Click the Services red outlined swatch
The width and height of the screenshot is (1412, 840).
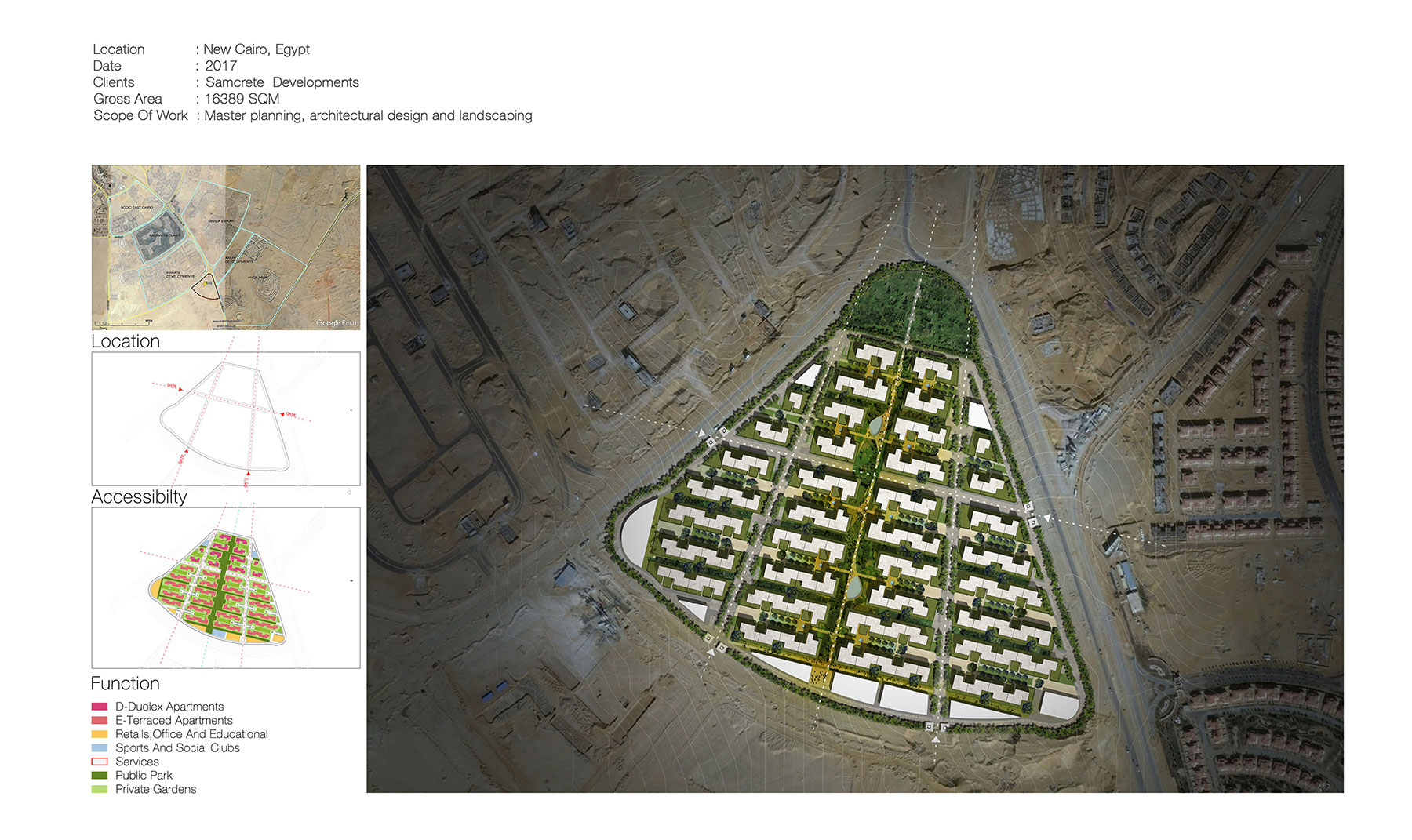[99, 762]
